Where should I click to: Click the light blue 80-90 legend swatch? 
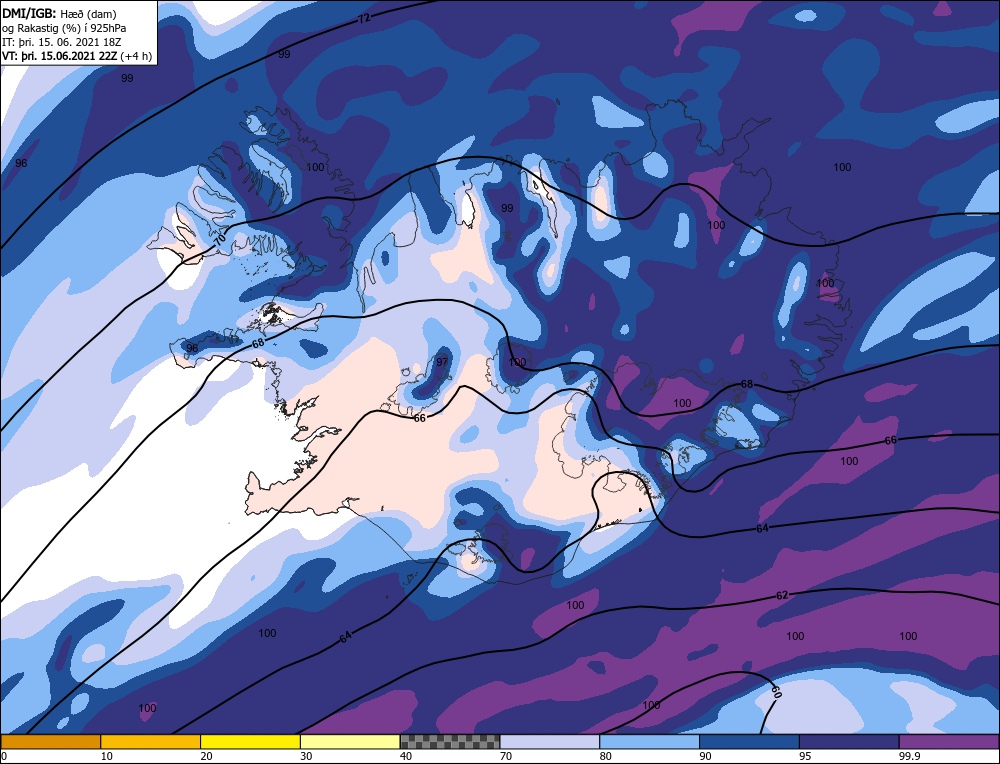click(x=649, y=741)
